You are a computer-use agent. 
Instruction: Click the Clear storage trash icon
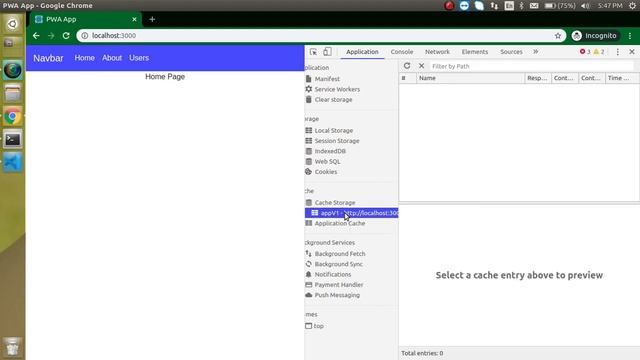coord(309,99)
